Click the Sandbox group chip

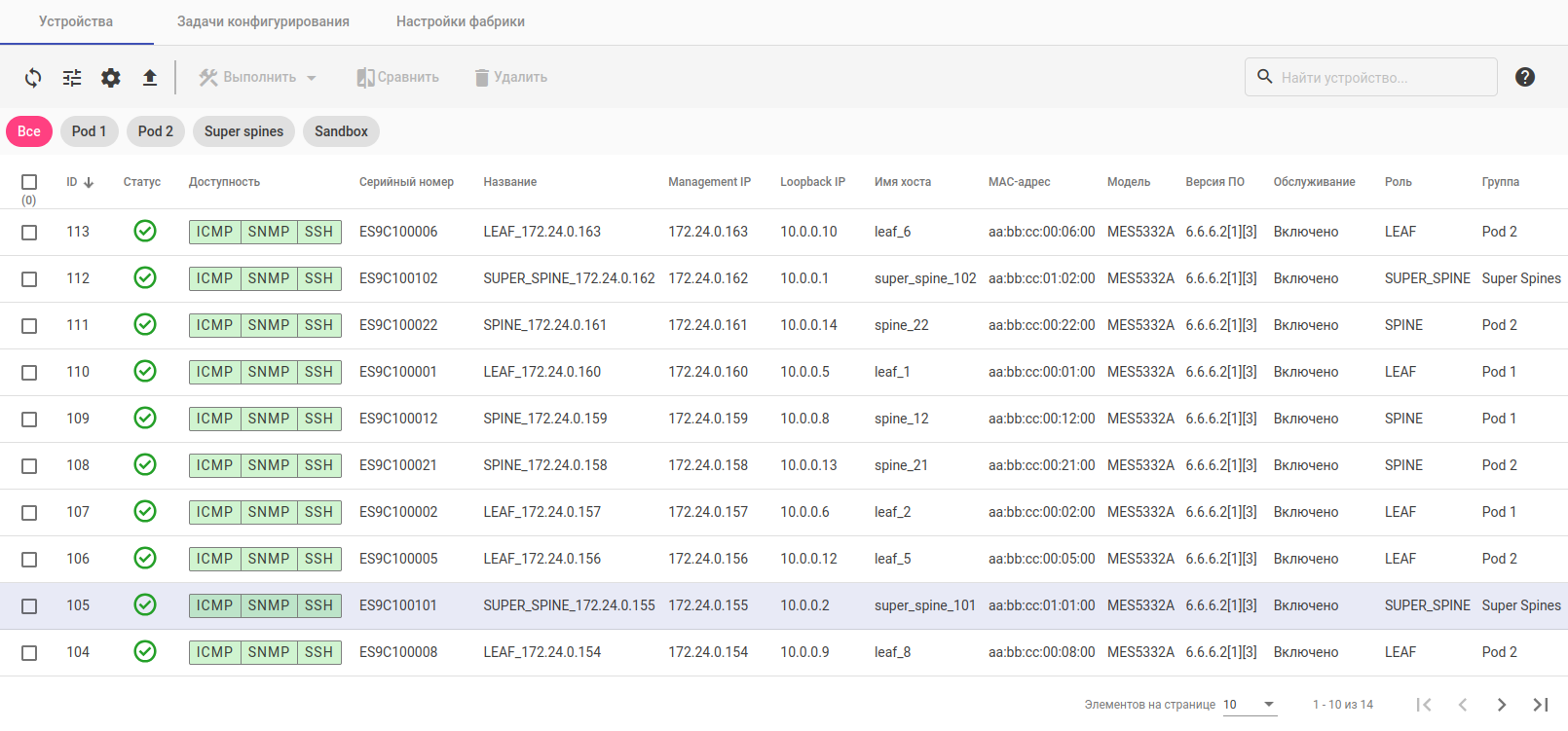(341, 131)
